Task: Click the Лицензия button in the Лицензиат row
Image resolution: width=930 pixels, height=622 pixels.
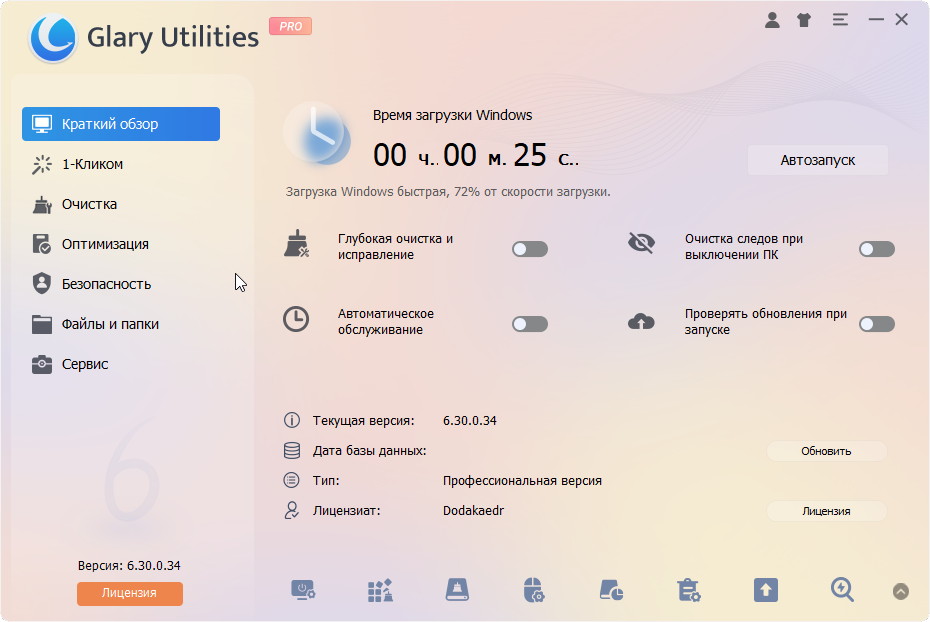Action: pyautogui.click(x=826, y=511)
